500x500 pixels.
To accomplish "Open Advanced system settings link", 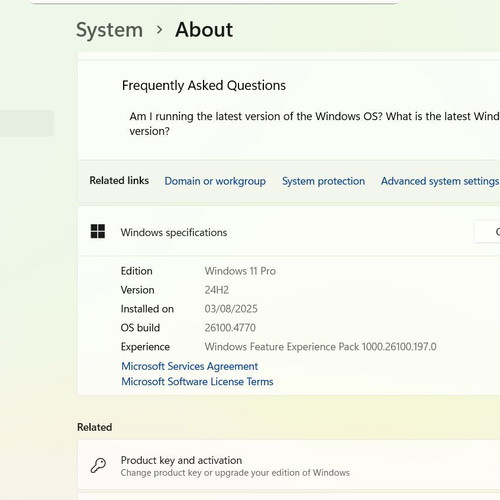I will click(440, 181).
